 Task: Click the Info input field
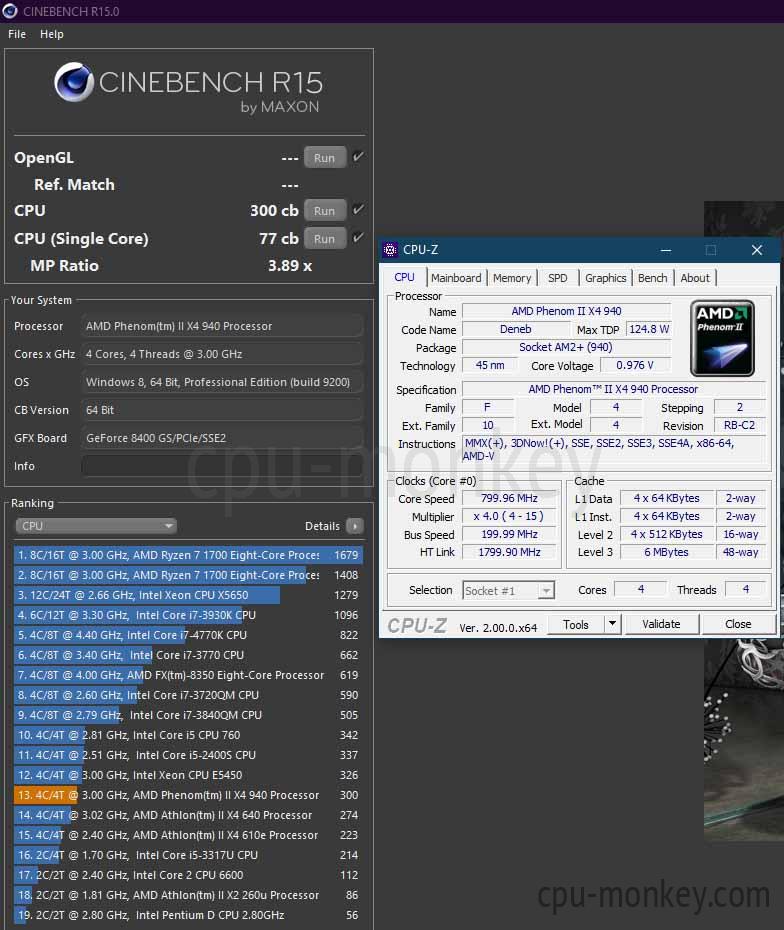pos(222,466)
